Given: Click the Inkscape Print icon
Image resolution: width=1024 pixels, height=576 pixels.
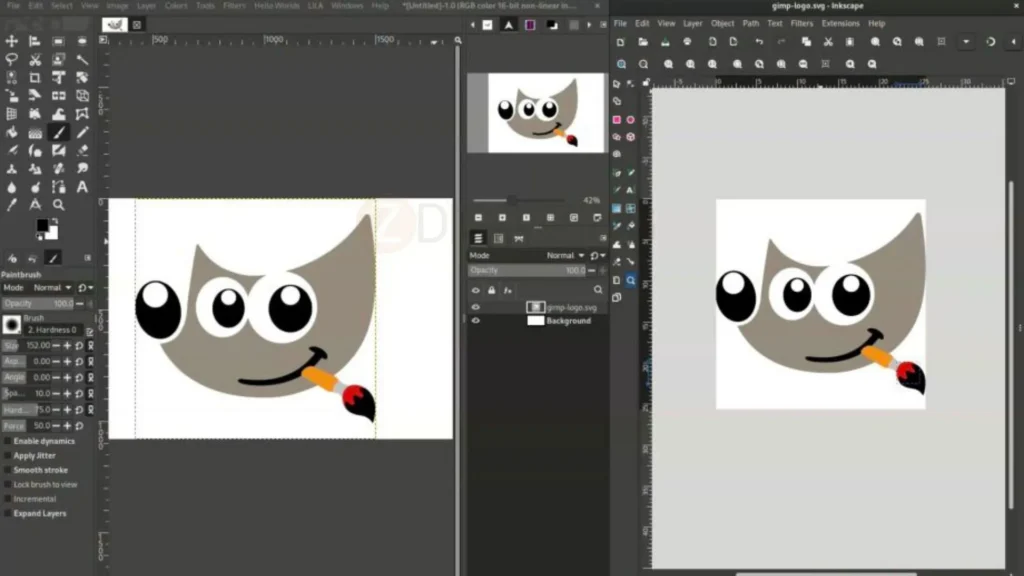Looking at the screenshot, I should (x=687, y=42).
